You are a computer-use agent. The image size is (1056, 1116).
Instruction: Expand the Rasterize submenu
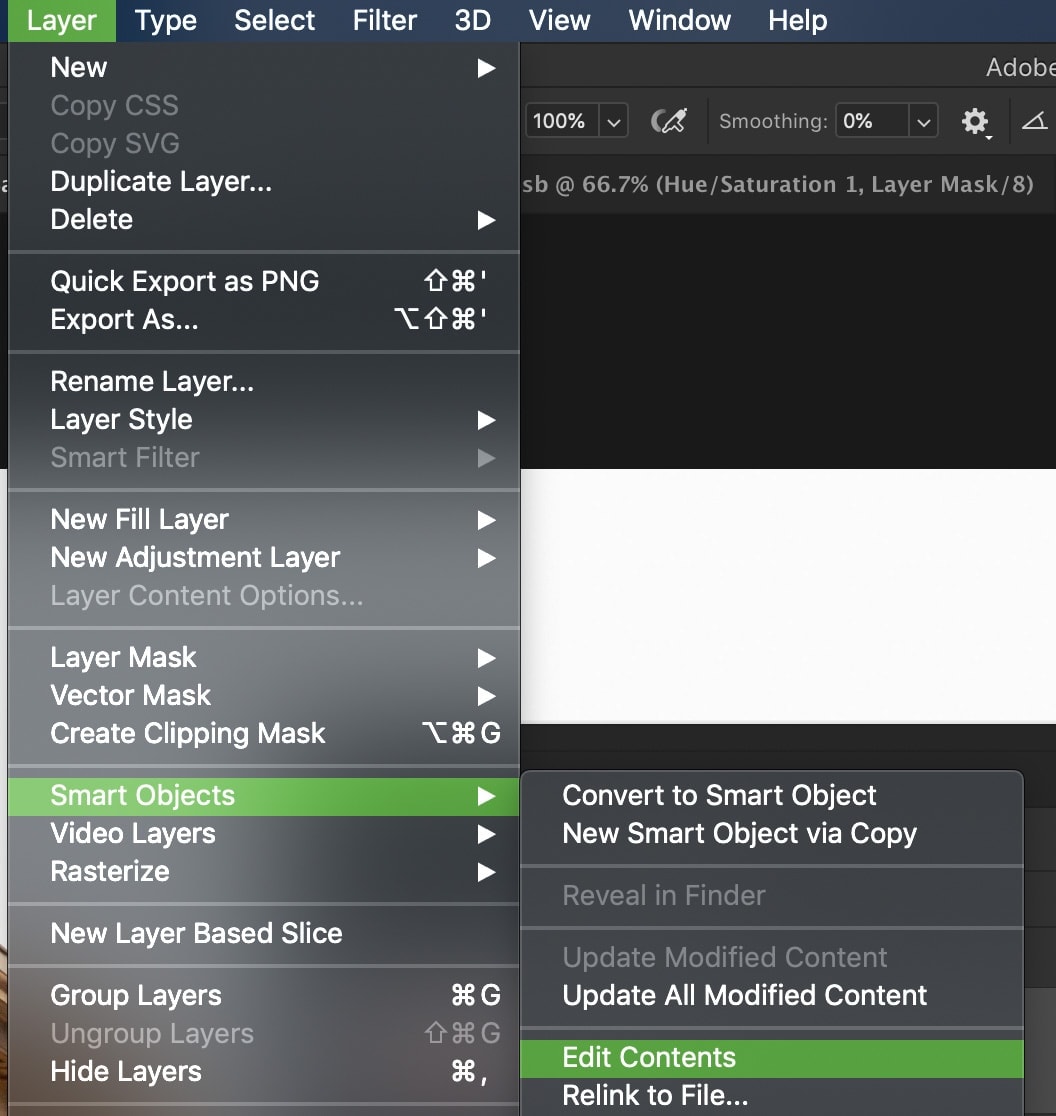(264, 872)
